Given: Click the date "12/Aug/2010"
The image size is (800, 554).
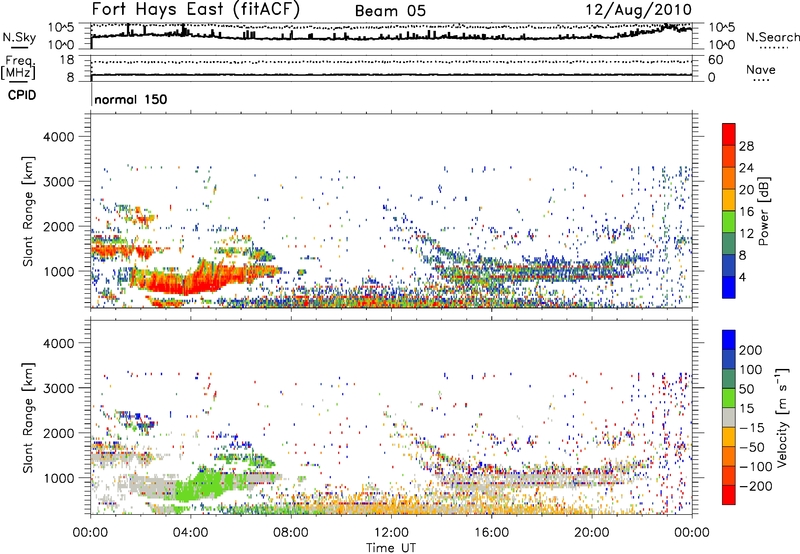Looking at the screenshot, I should tap(638, 10).
